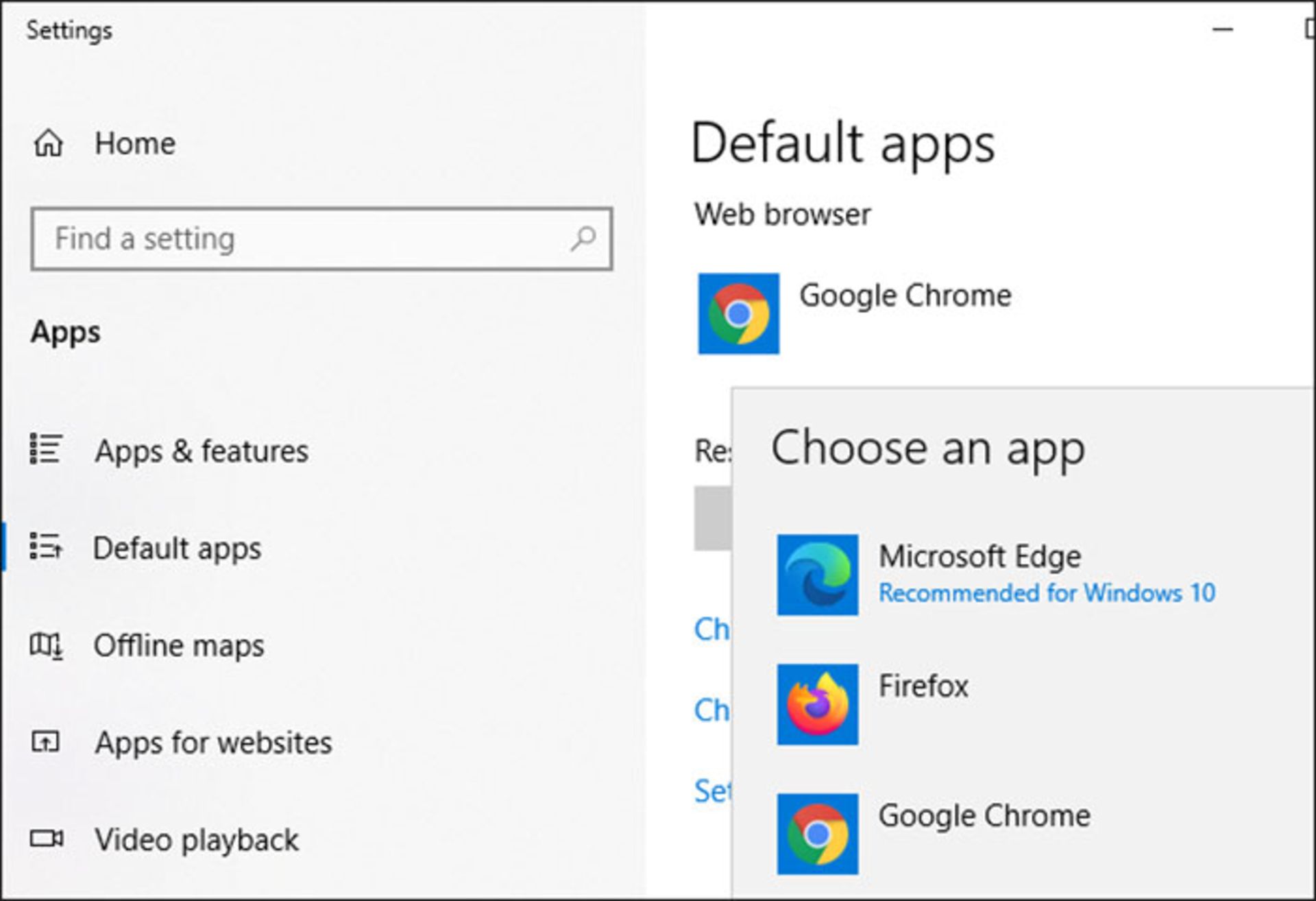Image resolution: width=1316 pixels, height=901 pixels.
Task: Click the Google Chrome icon under Web browser
Action: [x=738, y=313]
